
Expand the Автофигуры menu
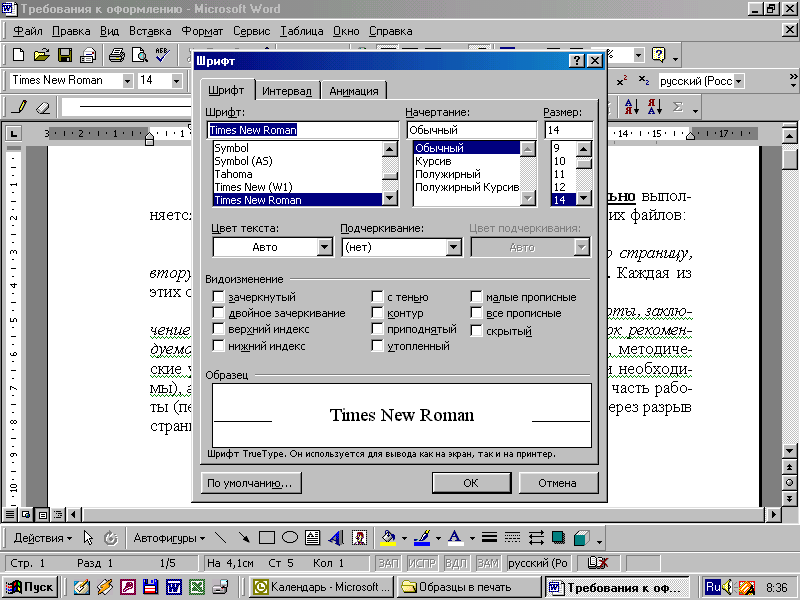click(x=169, y=538)
